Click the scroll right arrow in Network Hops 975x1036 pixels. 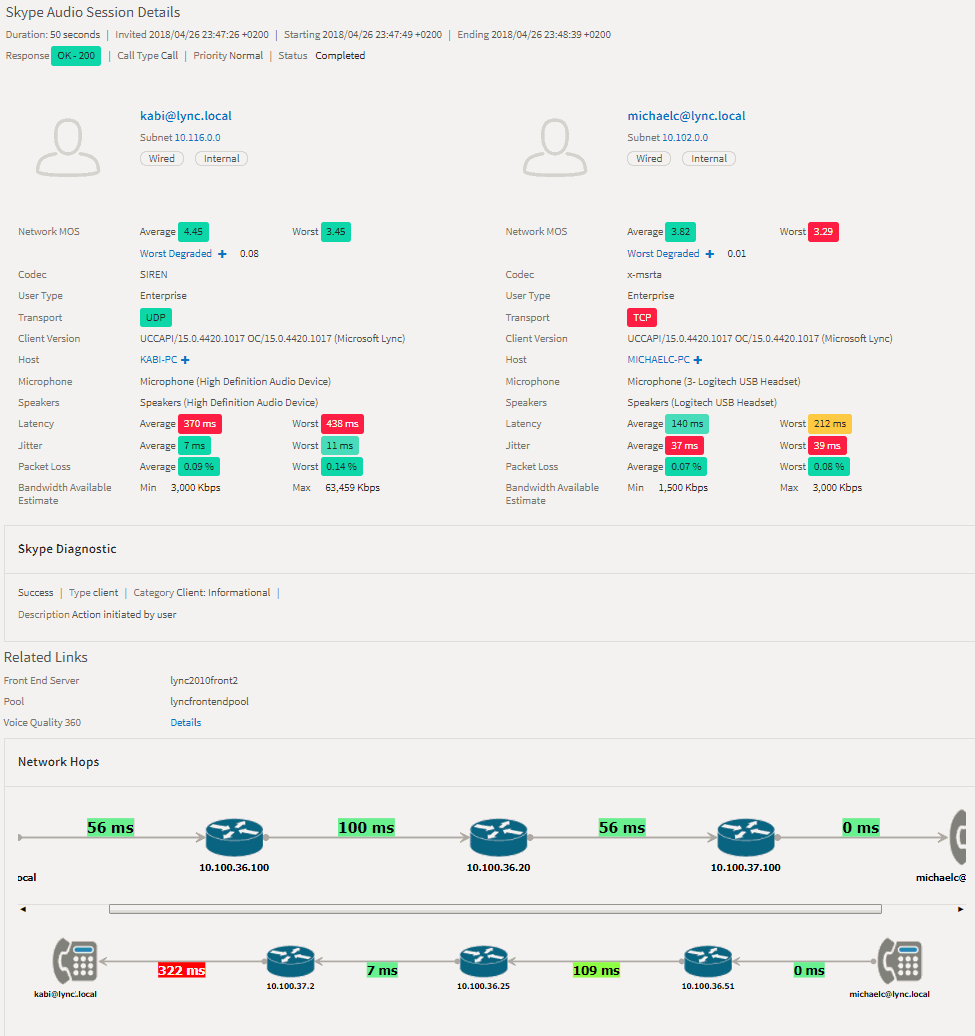(960, 909)
